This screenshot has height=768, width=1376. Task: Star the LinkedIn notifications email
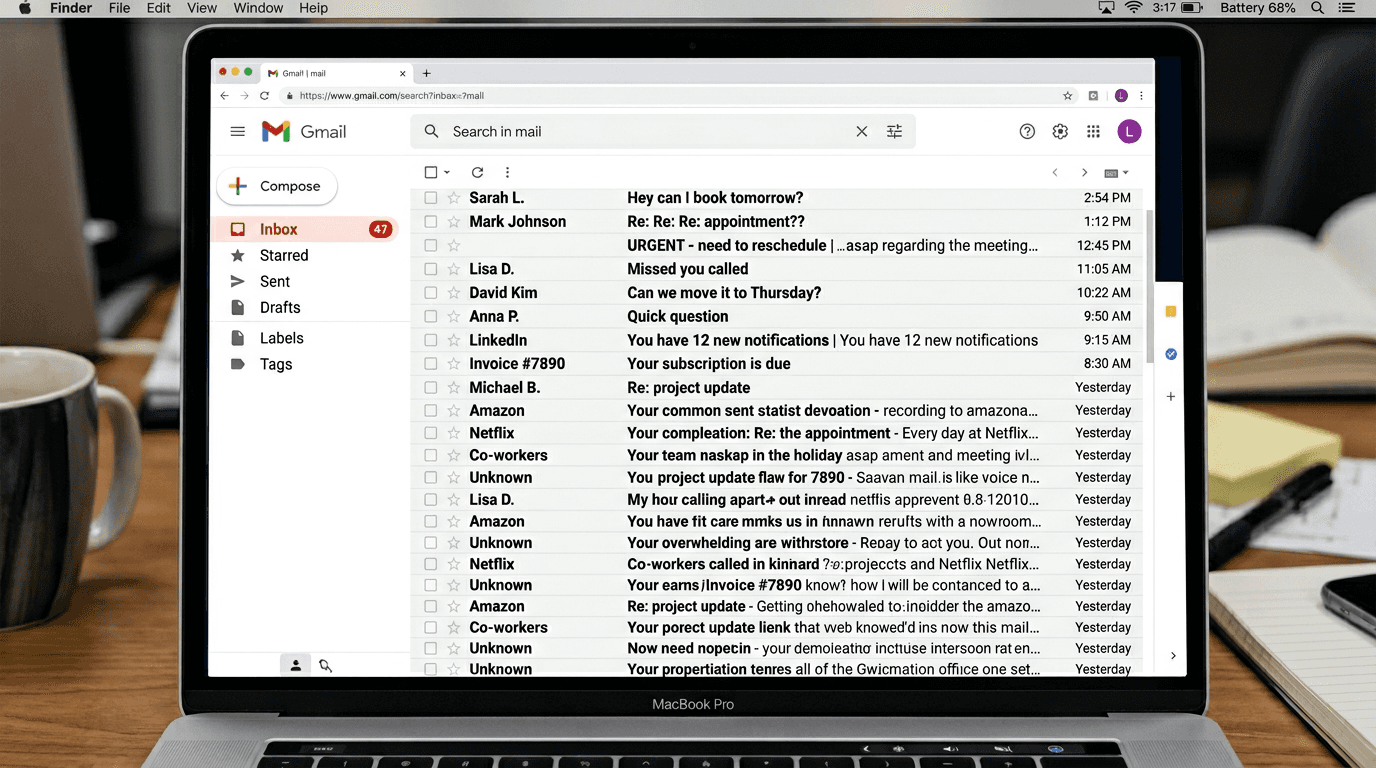(453, 340)
